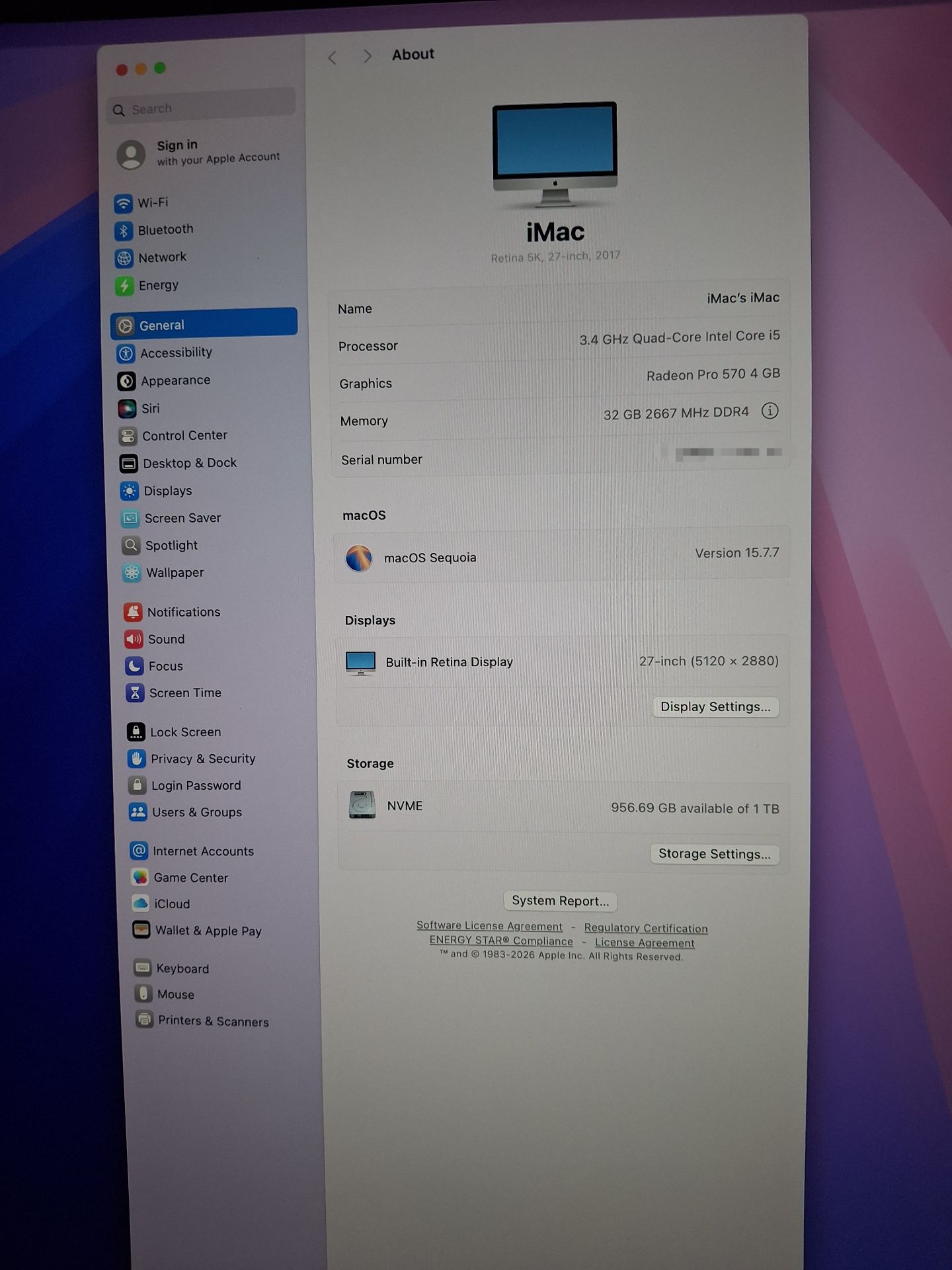This screenshot has height=1270, width=952.
Task: Open Appearance icon in sidebar
Action: (x=127, y=381)
